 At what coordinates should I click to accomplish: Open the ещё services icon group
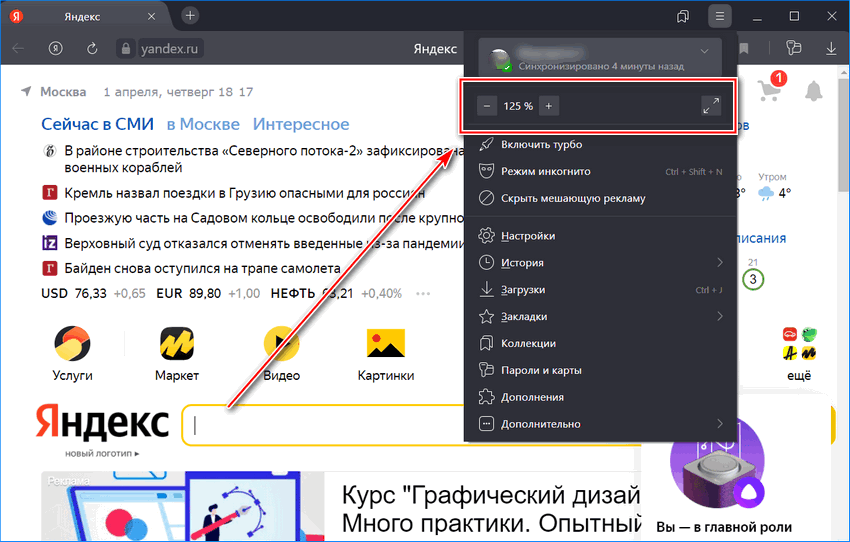pos(800,354)
